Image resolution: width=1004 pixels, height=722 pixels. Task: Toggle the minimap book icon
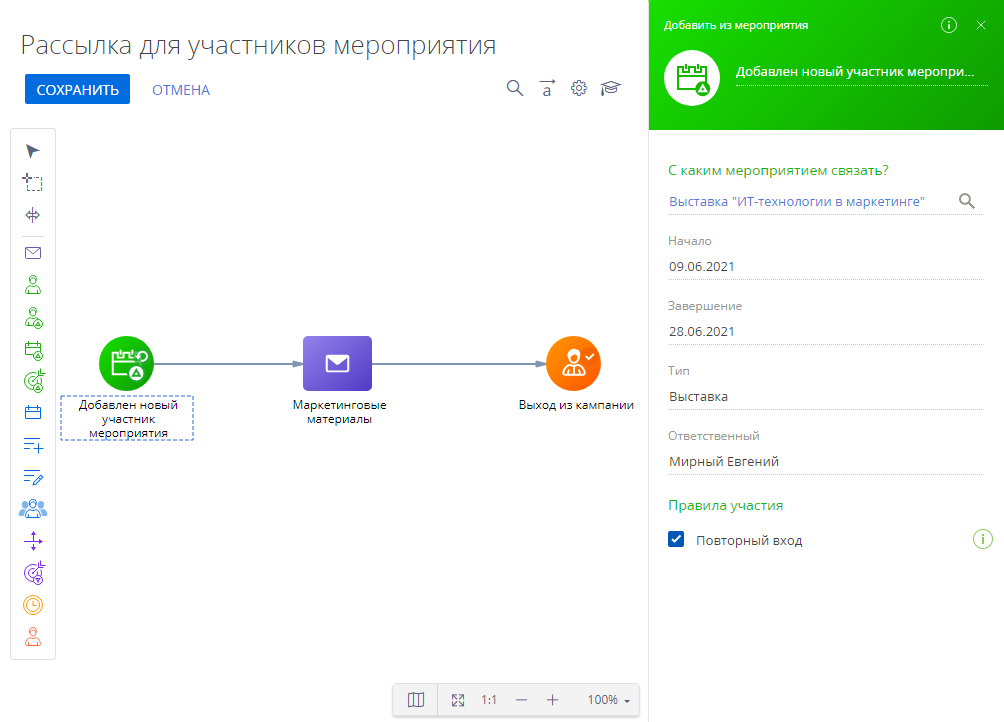(x=416, y=700)
